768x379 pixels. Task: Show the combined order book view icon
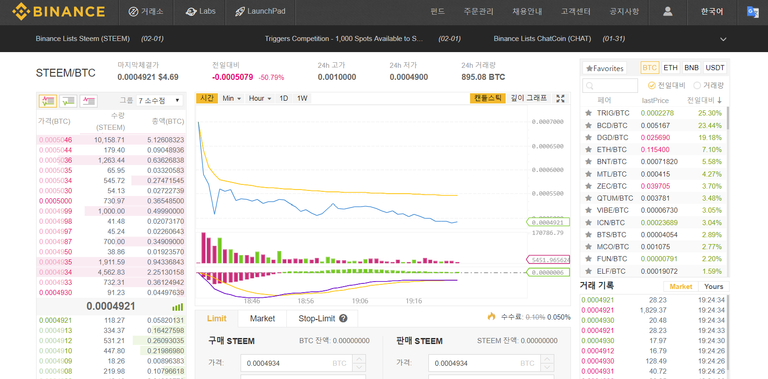pyautogui.click(x=48, y=101)
